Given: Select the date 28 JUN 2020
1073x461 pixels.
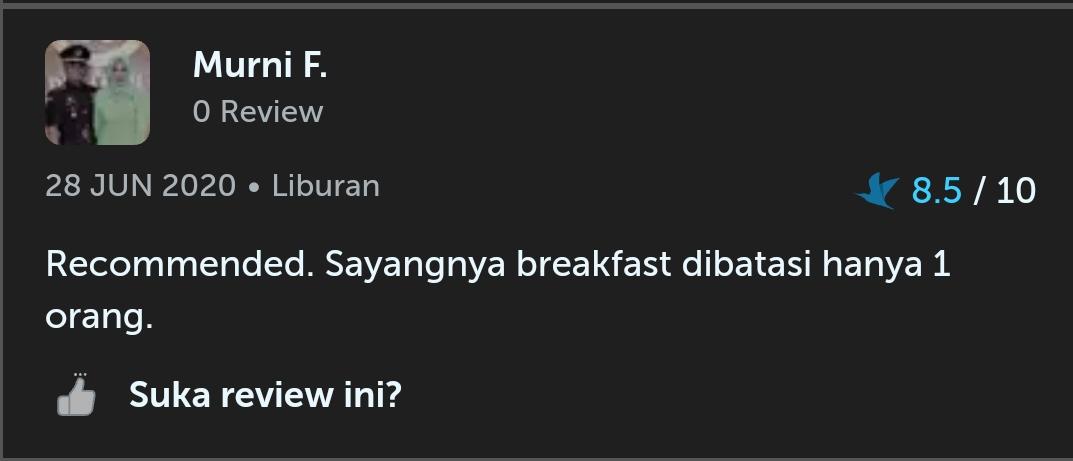Looking at the screenshot, I should pos(140,186).
